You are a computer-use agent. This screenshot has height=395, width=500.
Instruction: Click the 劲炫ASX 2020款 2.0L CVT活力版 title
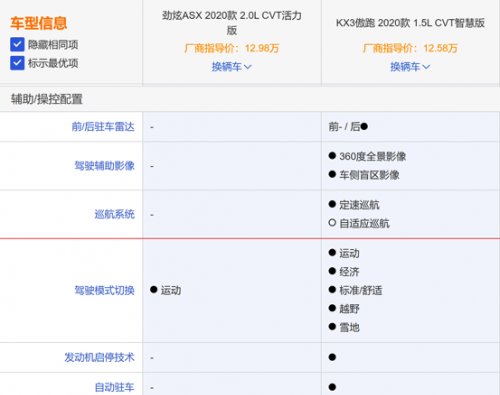232,23
